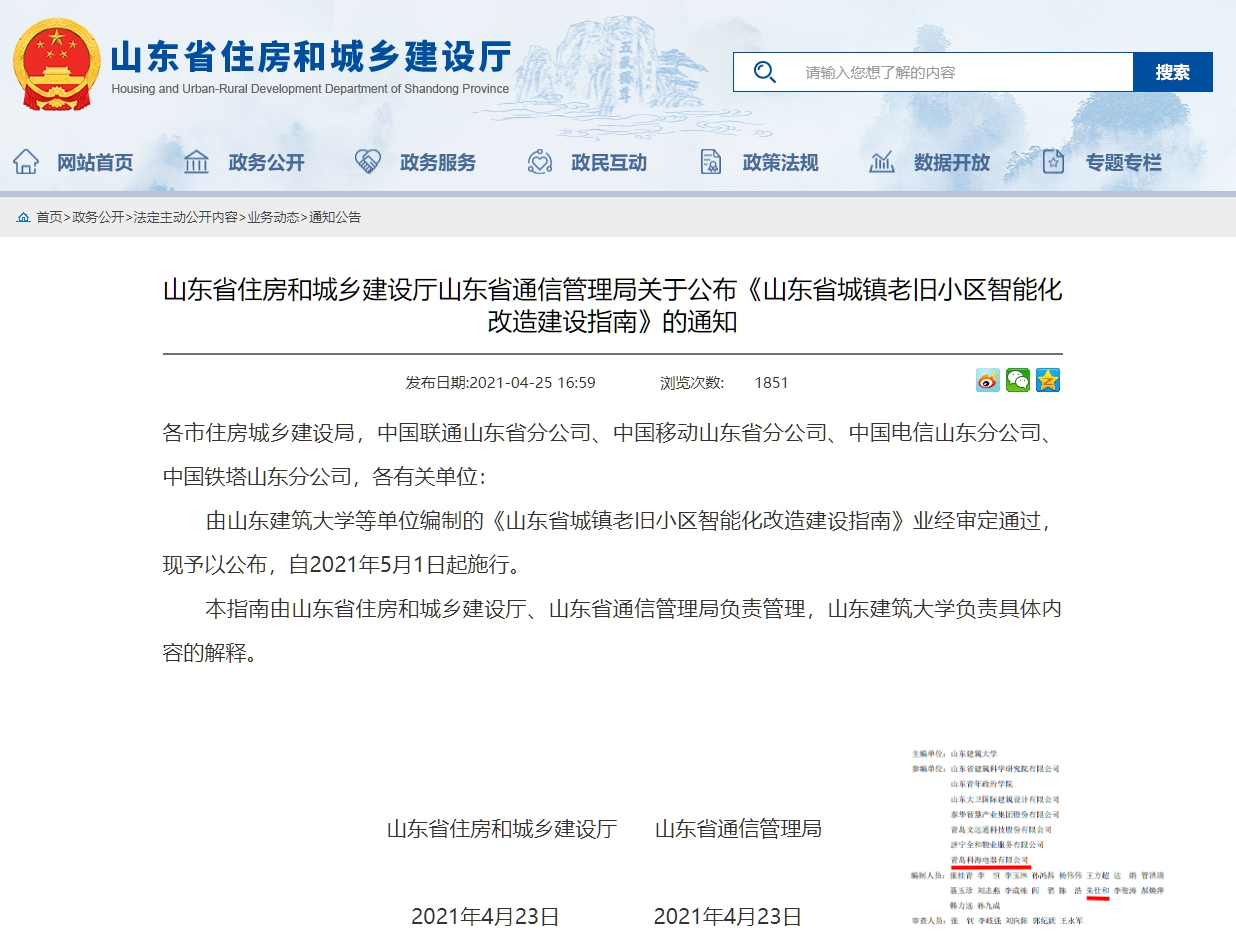This screenshot has width=1236, height=933.
Task: Open 法定主动公开内容 breadcrumb link
Action: 186,217
